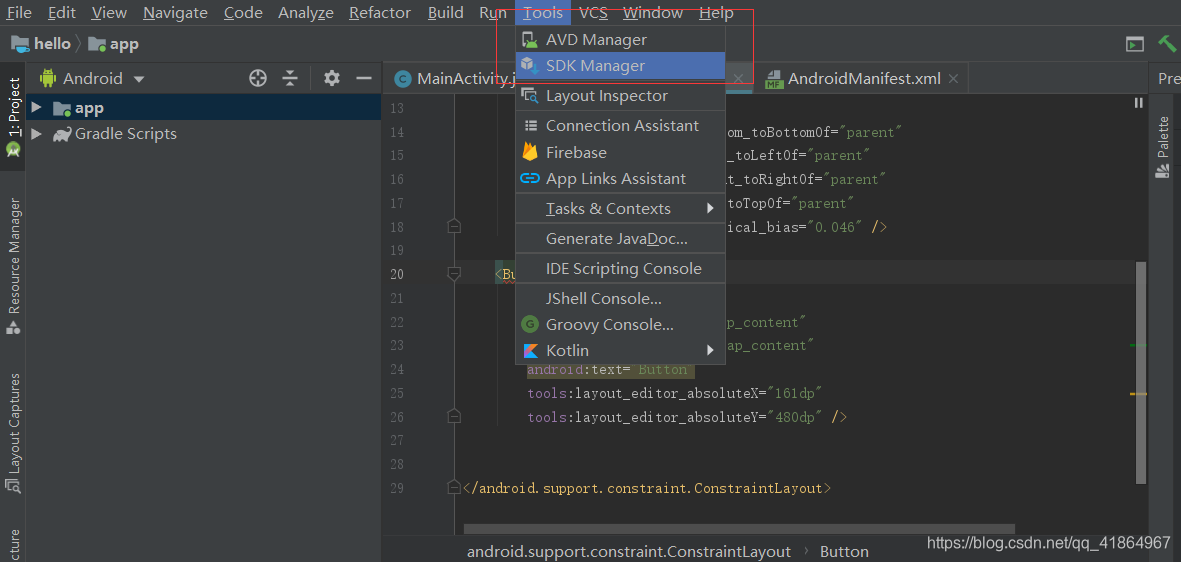
Task: Toggle the Palette side panel
Action: point(1164,147)
